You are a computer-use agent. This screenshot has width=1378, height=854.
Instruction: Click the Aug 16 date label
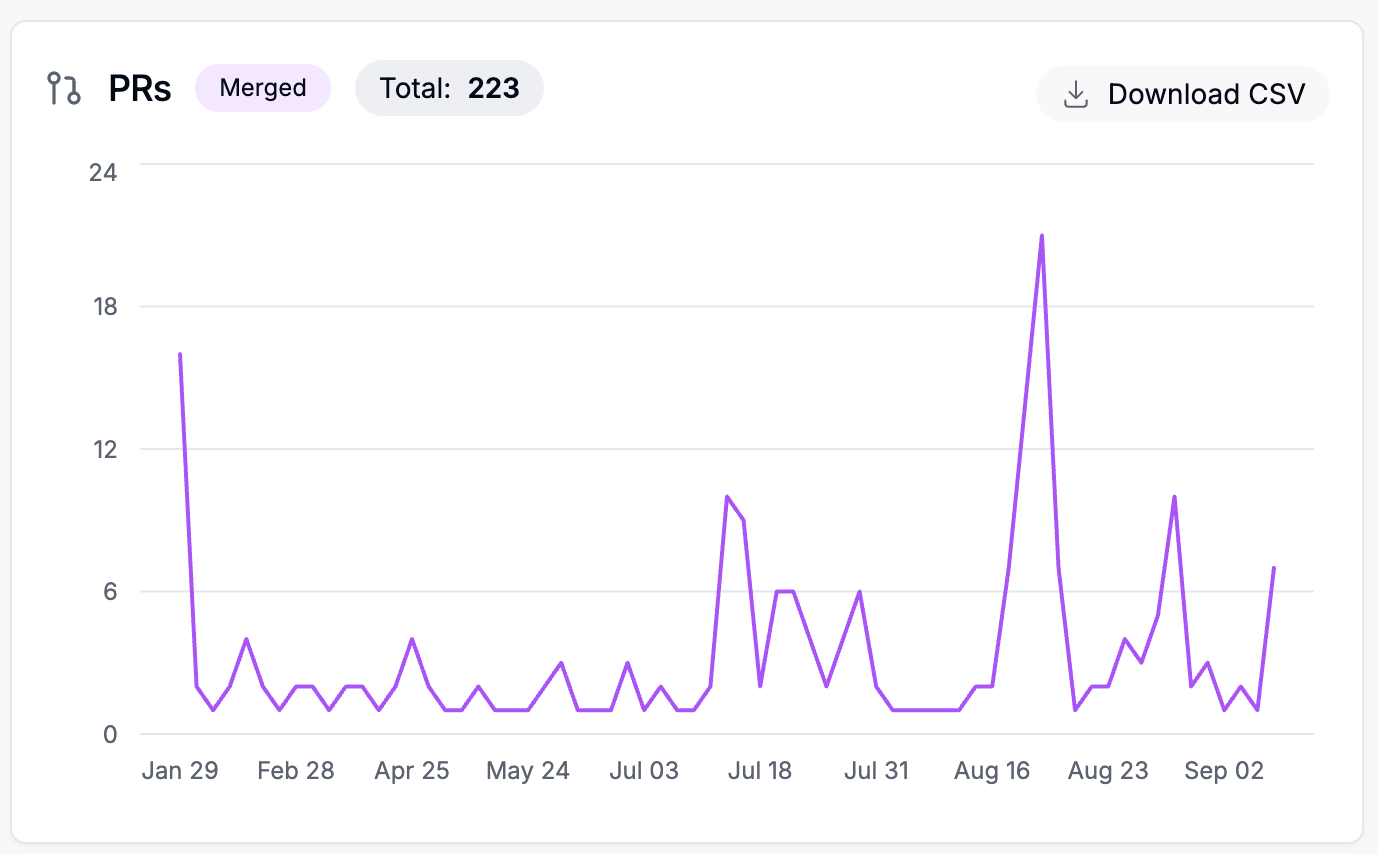(x=992, y=771)
